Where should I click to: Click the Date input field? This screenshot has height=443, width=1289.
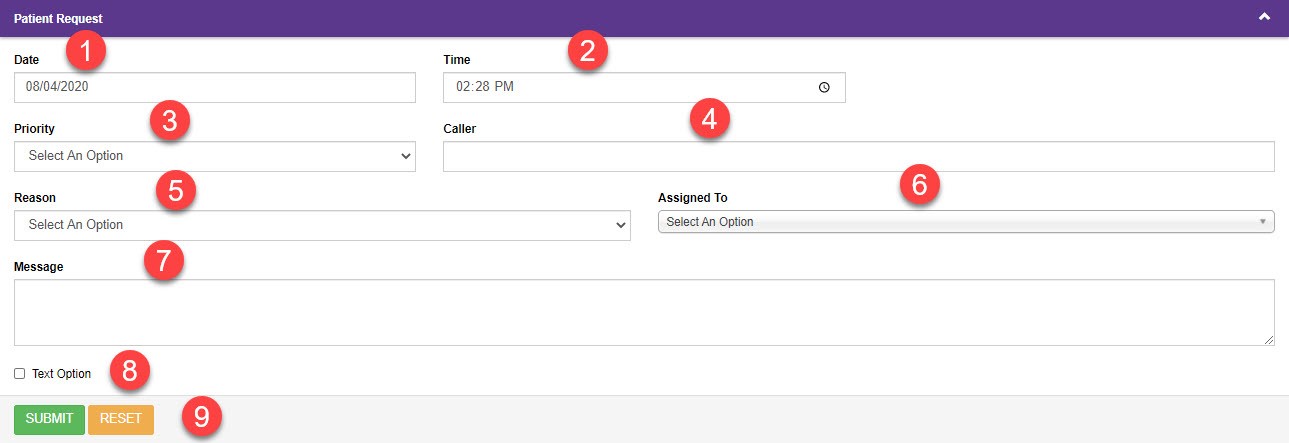[x=215, y=87]
